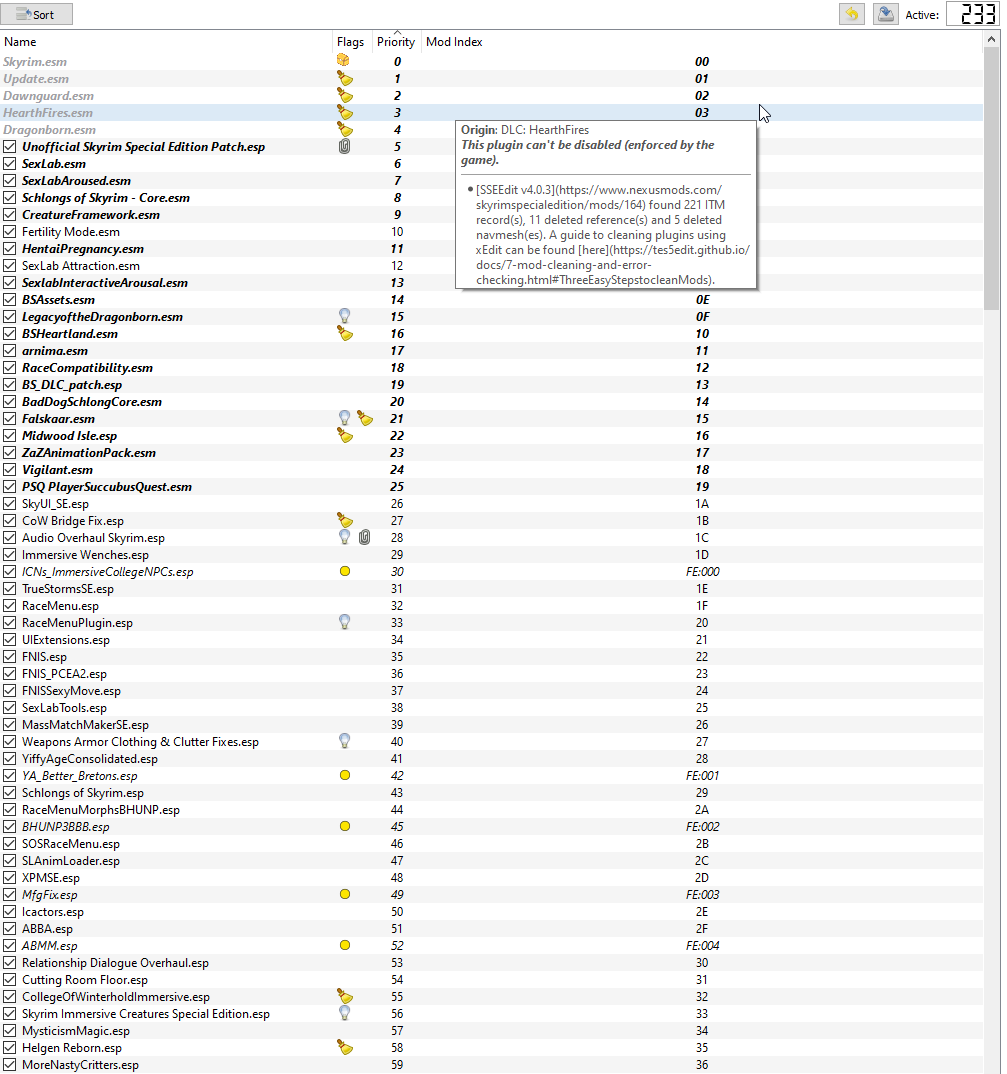Click the Mod Index column header
The image size is (1007, 1074).
pyautogui.click(x=454, y=42)
